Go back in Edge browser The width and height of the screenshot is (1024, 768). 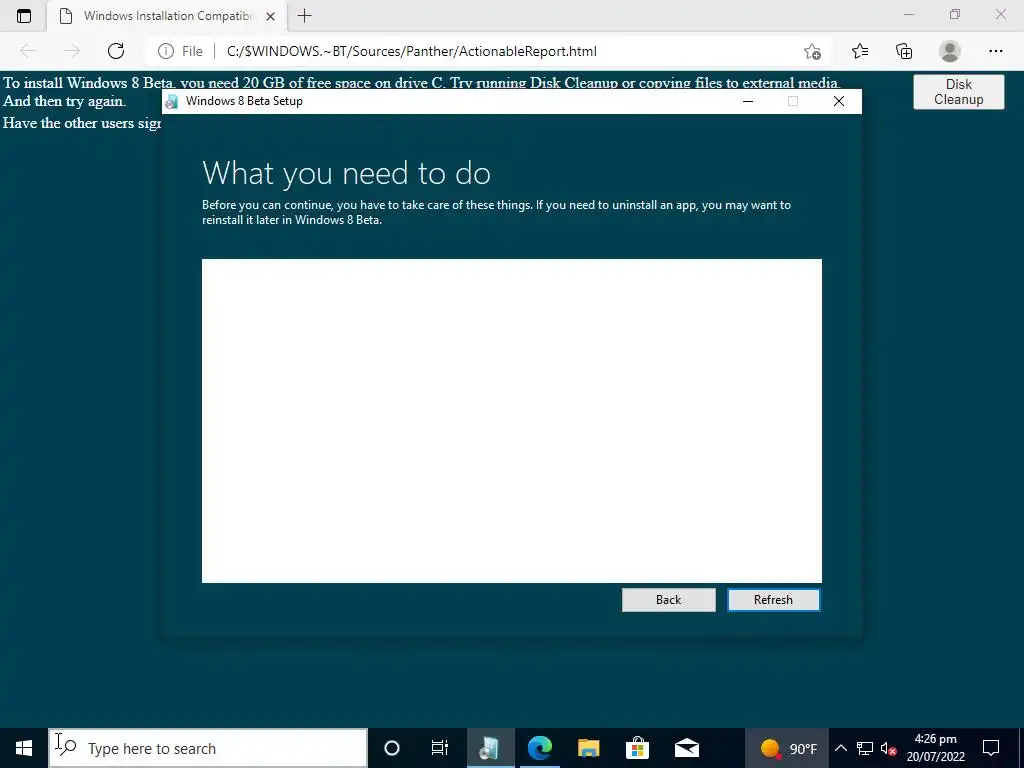point(27,51)
